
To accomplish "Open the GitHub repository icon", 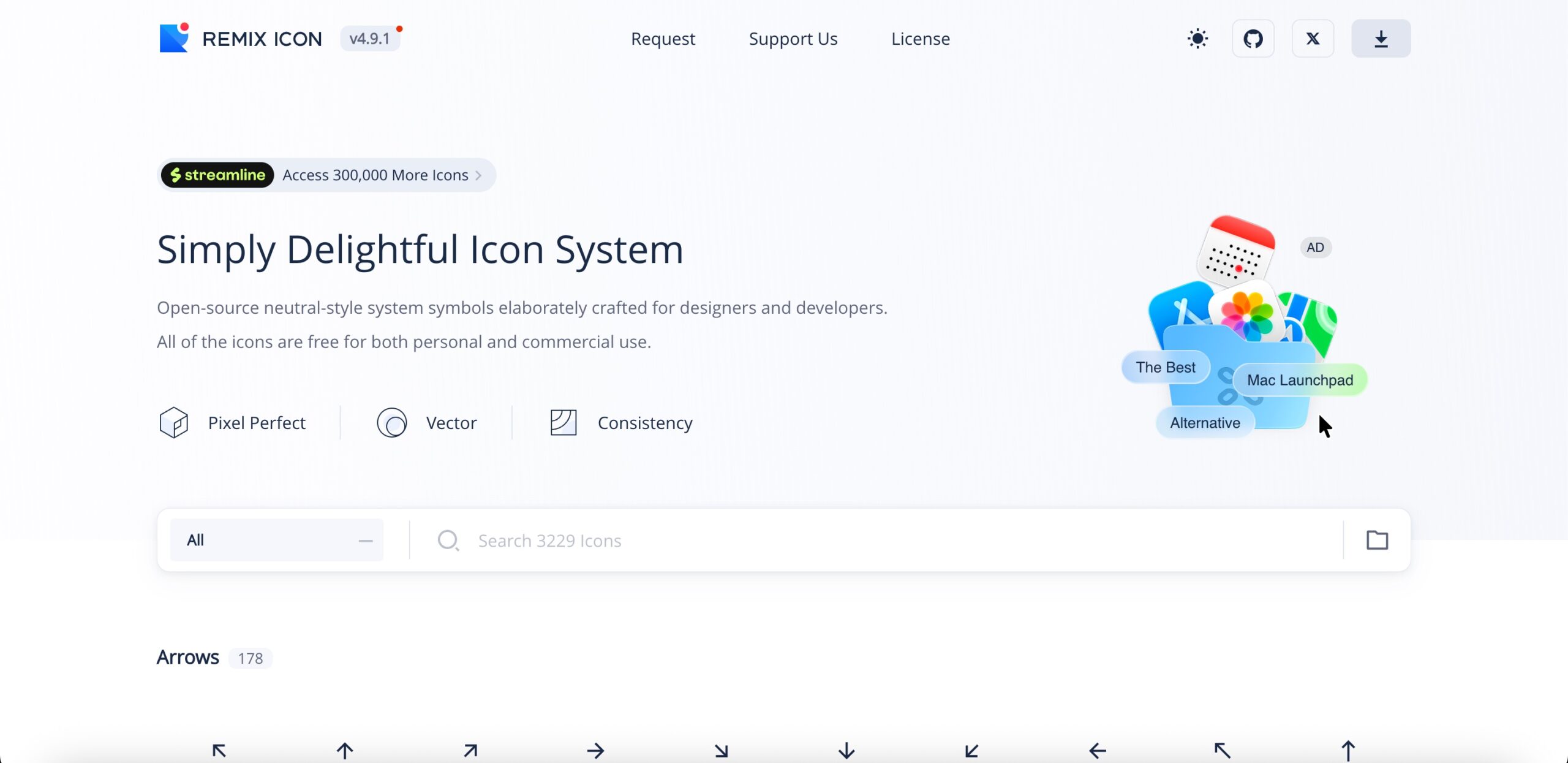I will point(1253,39).
